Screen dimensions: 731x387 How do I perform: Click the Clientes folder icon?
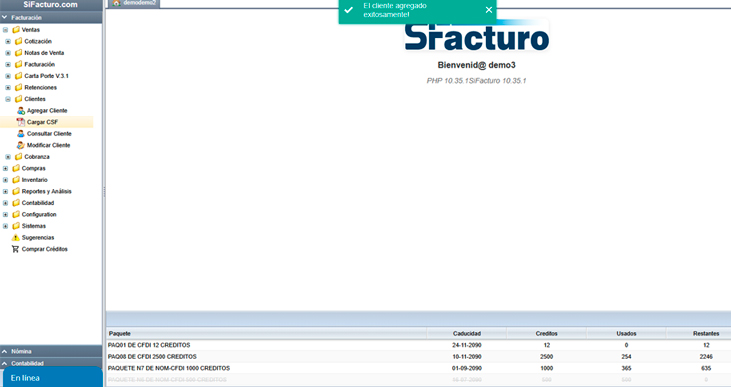coord(19,99)
